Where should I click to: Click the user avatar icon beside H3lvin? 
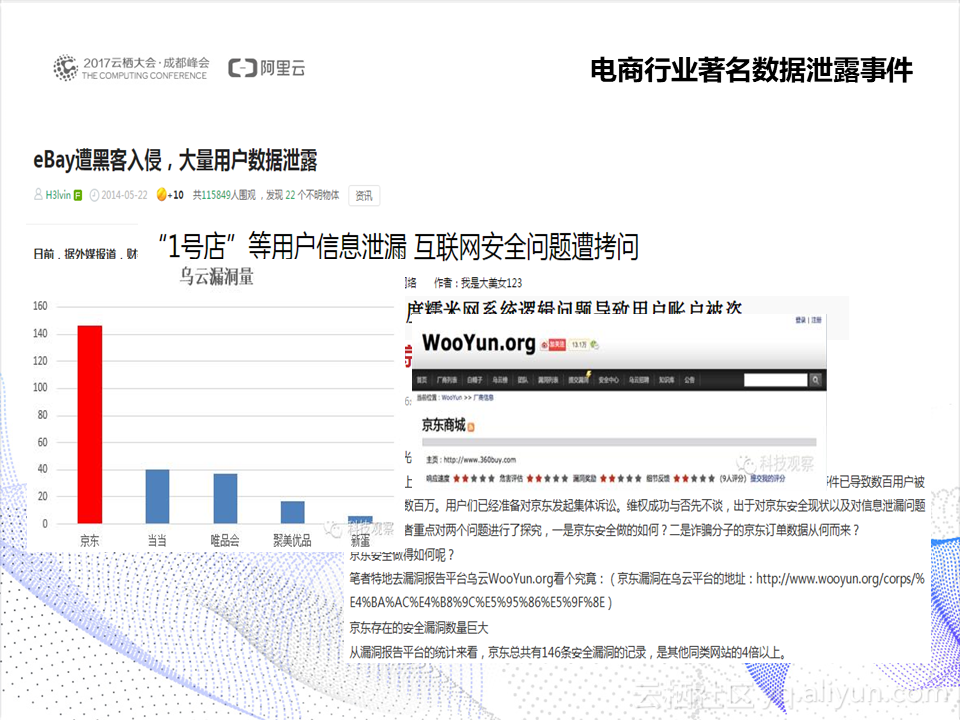(38, 195)
